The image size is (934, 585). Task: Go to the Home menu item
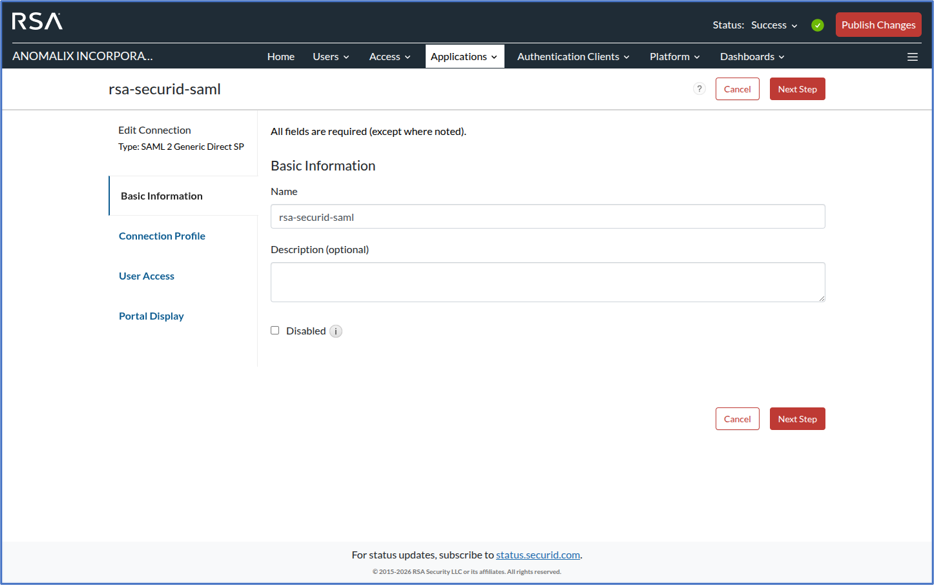coord(281,57)
